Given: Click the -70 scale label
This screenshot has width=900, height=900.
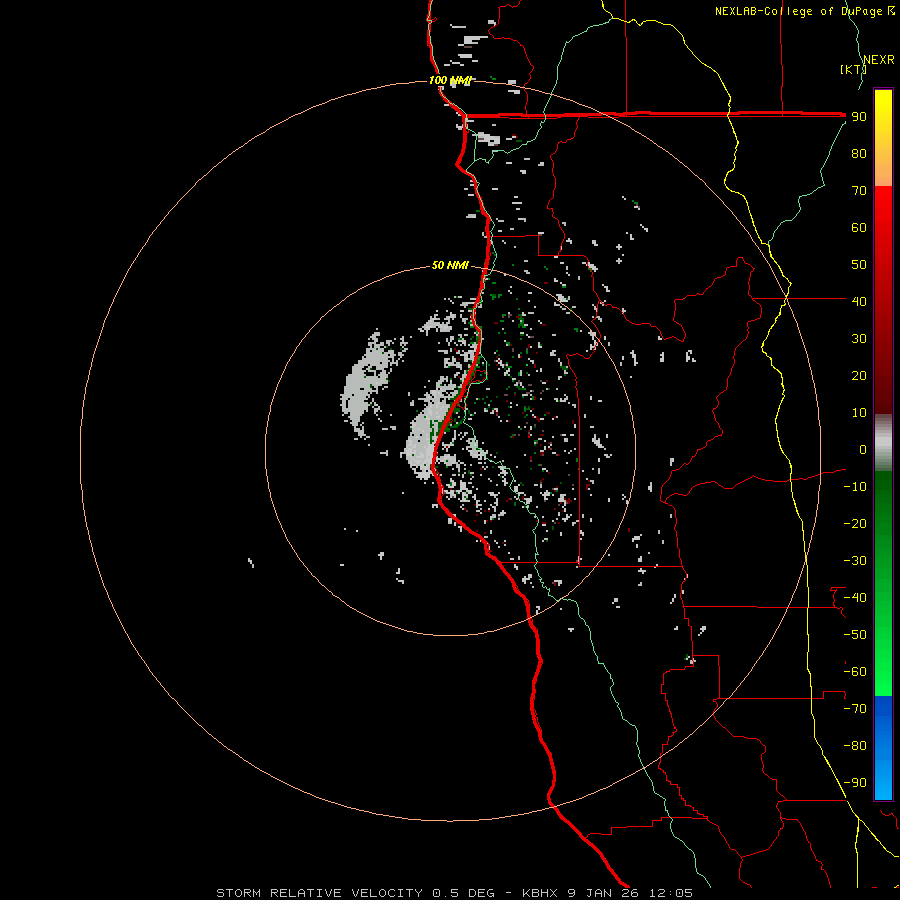Looking at the screenshot, I should 855,708.
